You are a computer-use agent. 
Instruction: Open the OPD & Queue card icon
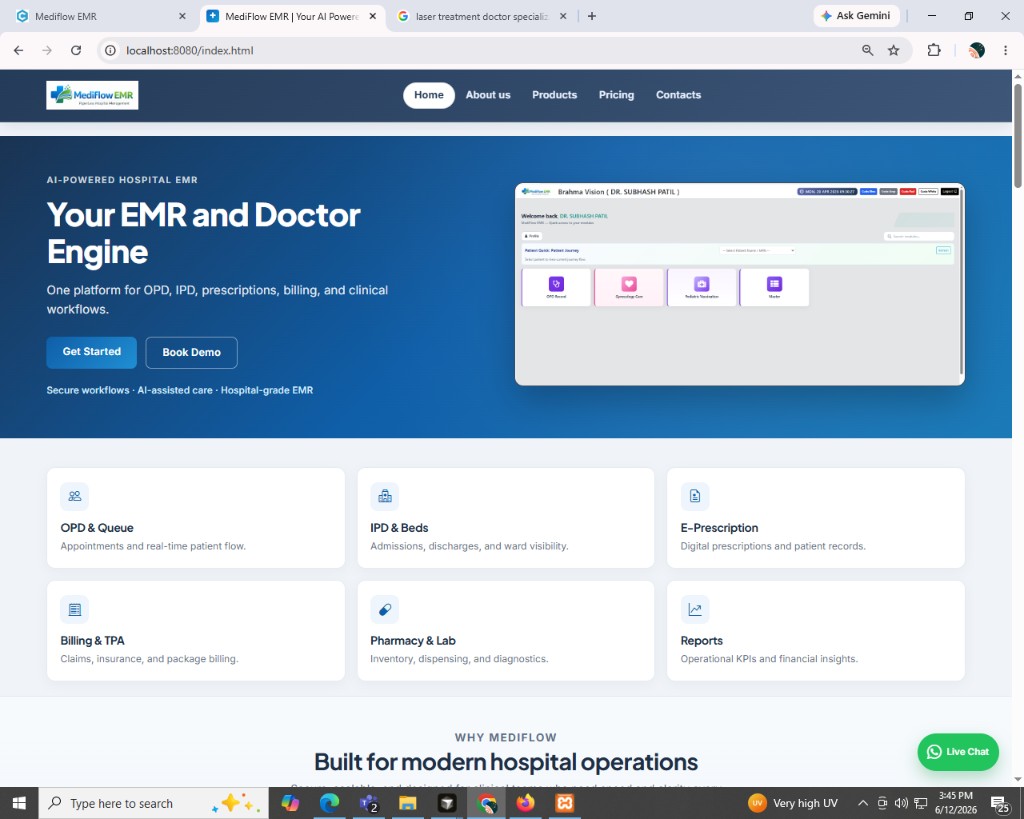click(74, 496)
